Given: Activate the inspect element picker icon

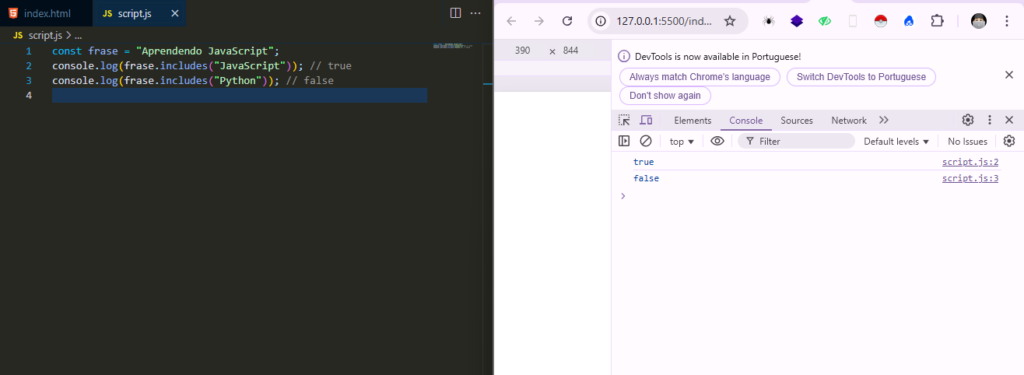Looking at the screenshot, I should 625,120.
